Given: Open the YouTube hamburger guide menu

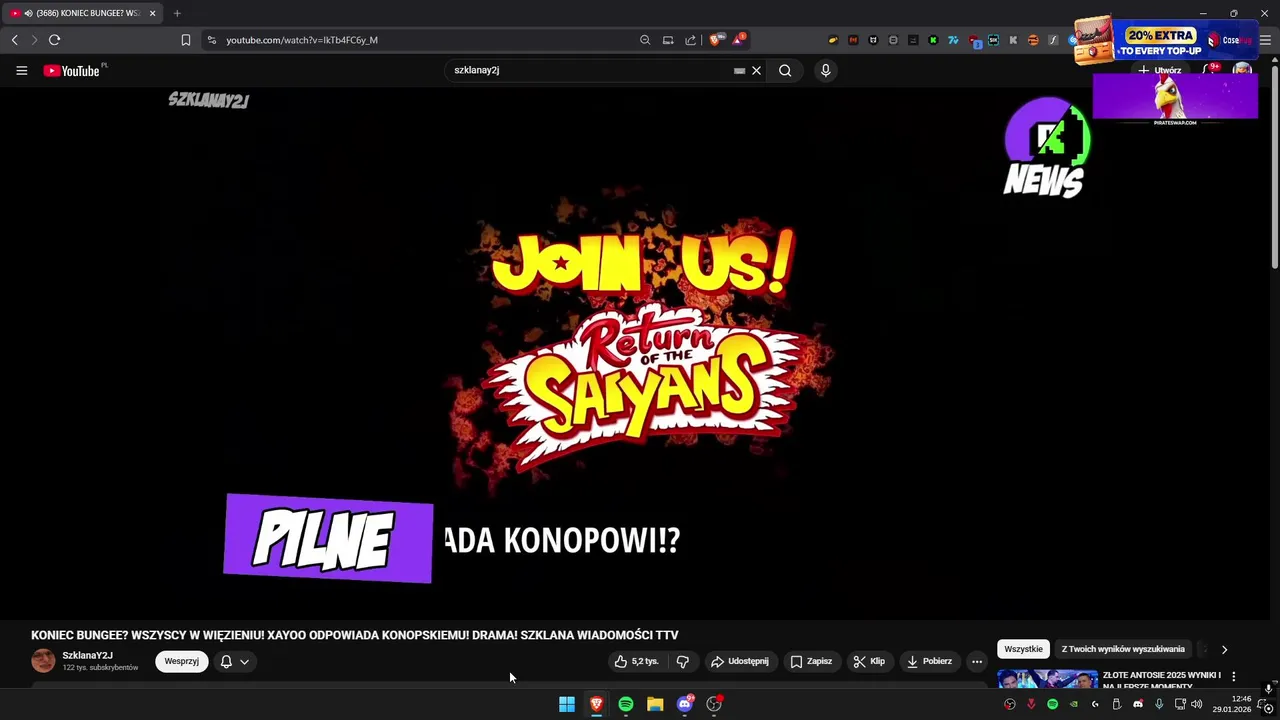Looking at the screenshot, I should pyautogui.click(x=21, y=71).
